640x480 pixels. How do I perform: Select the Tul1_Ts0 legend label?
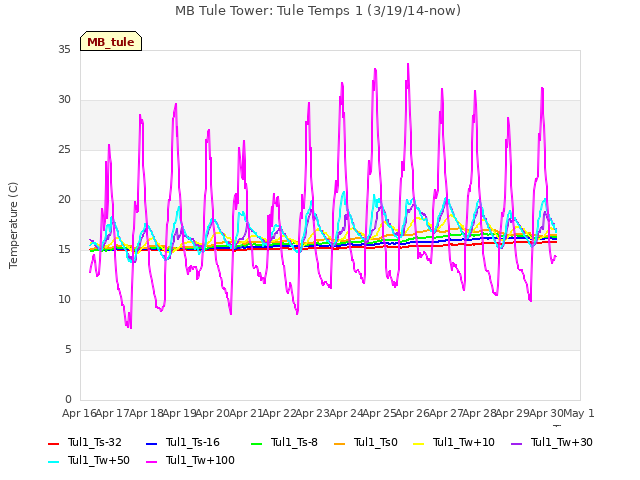click(376, 442)
